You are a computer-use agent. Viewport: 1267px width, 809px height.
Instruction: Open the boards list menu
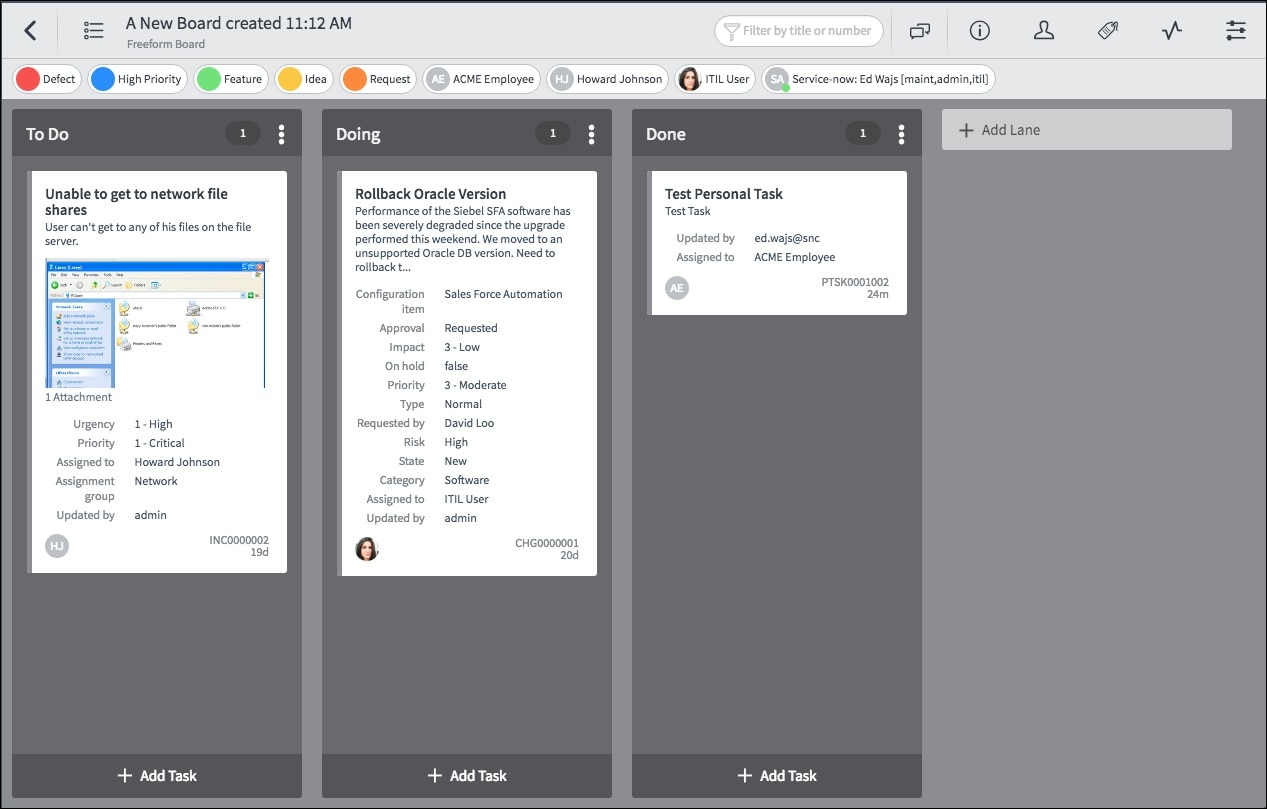93,30
